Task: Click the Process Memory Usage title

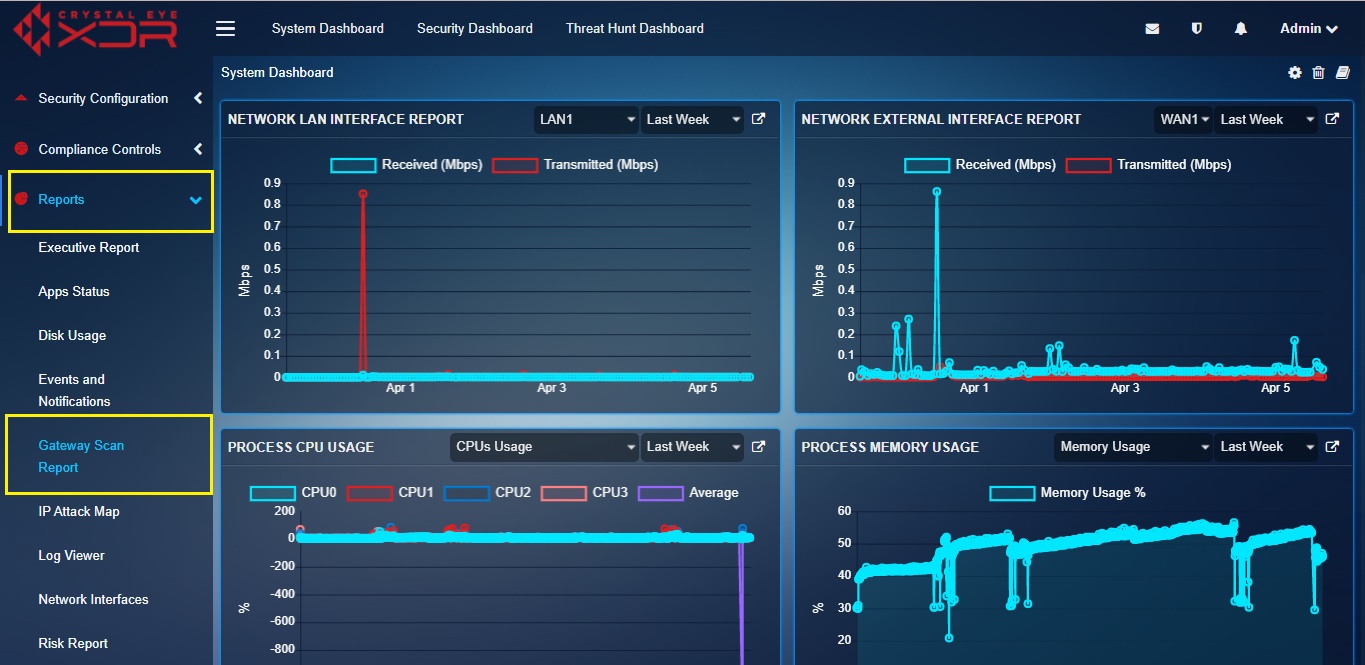Action: click(890, 447)
